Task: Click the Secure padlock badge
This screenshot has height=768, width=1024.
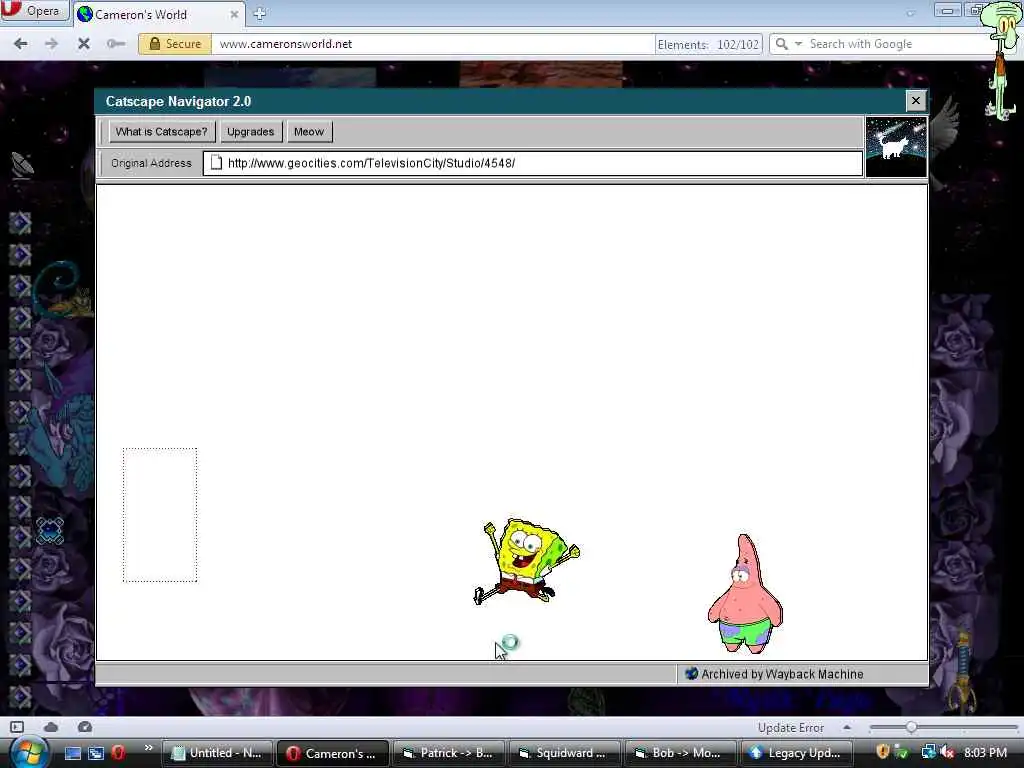Action: point(175,44)
